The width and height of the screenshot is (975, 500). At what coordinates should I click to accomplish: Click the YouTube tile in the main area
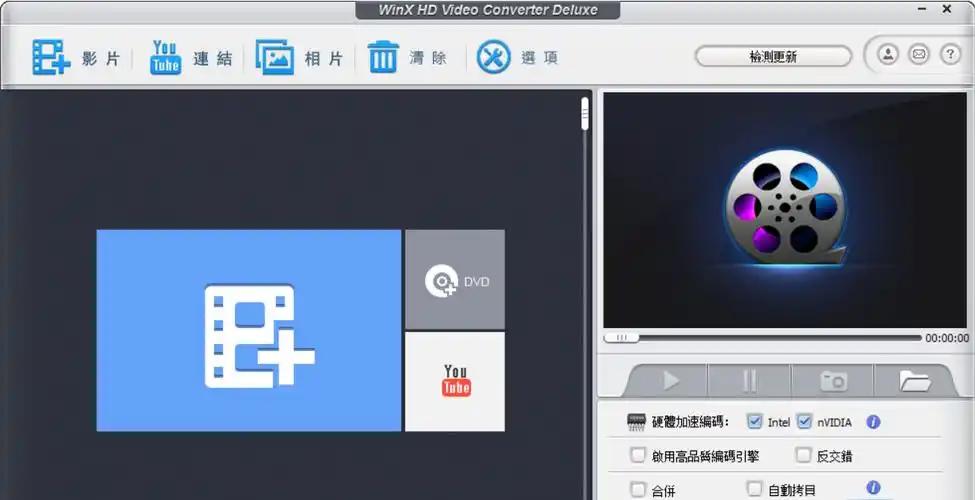(455, 381)
